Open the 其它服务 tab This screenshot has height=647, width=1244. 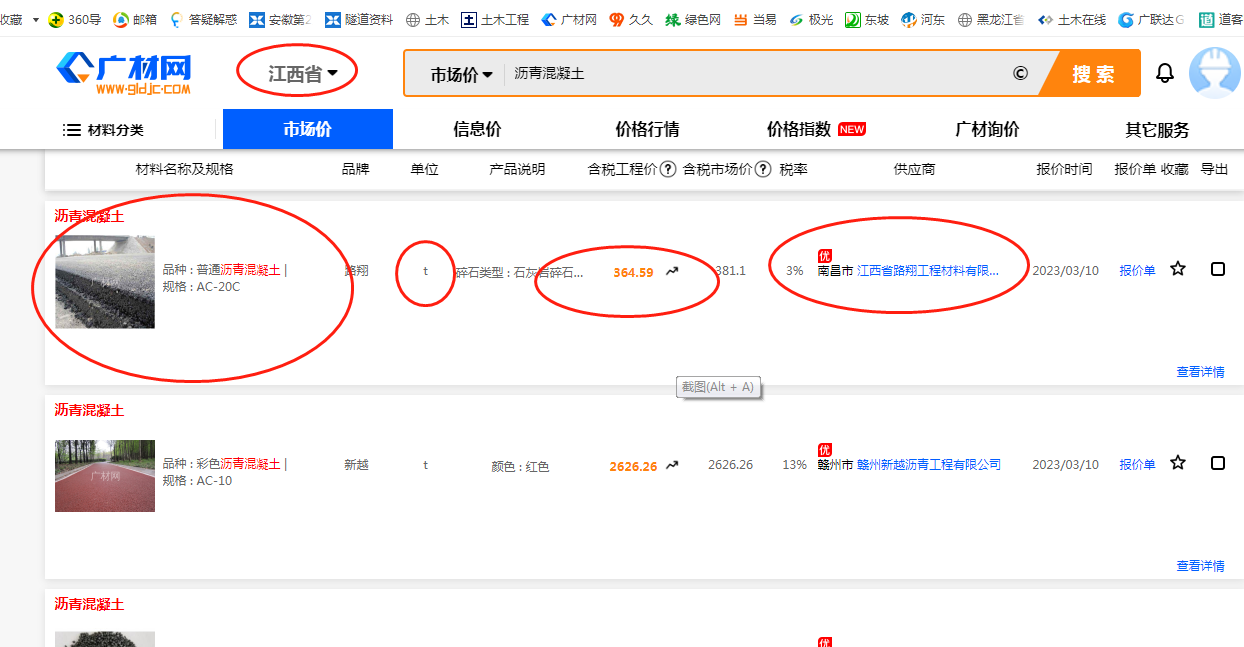(1157, 130)
